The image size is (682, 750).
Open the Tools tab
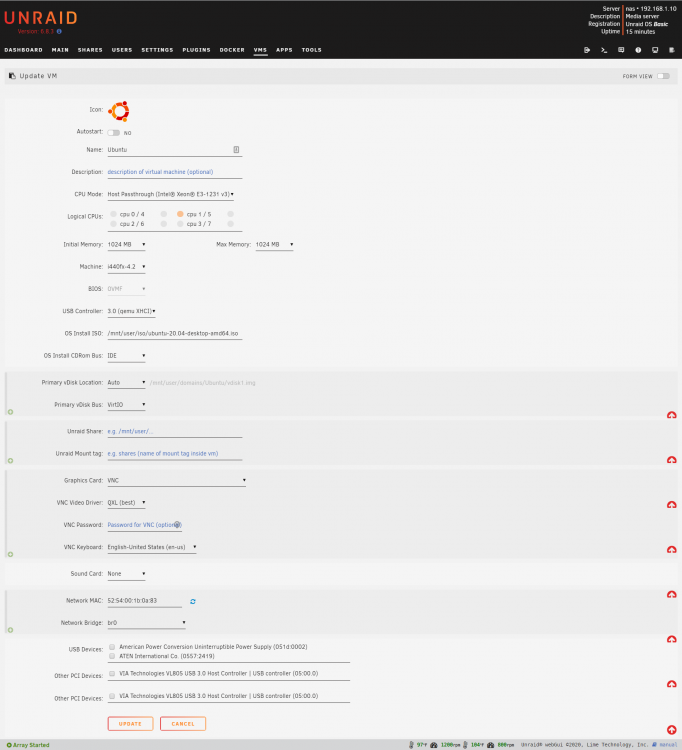coord(312,50)
